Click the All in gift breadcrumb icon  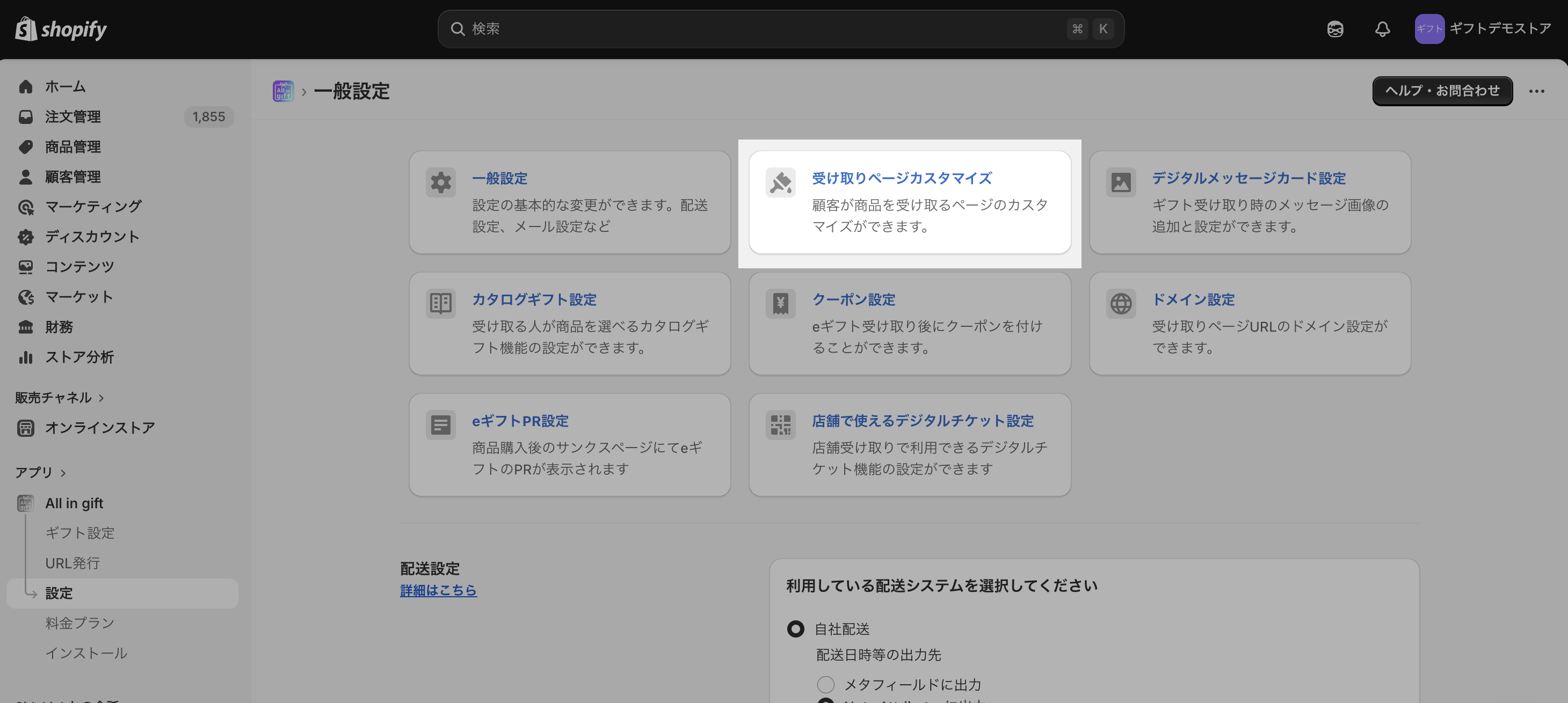click(x=283, y=91)
